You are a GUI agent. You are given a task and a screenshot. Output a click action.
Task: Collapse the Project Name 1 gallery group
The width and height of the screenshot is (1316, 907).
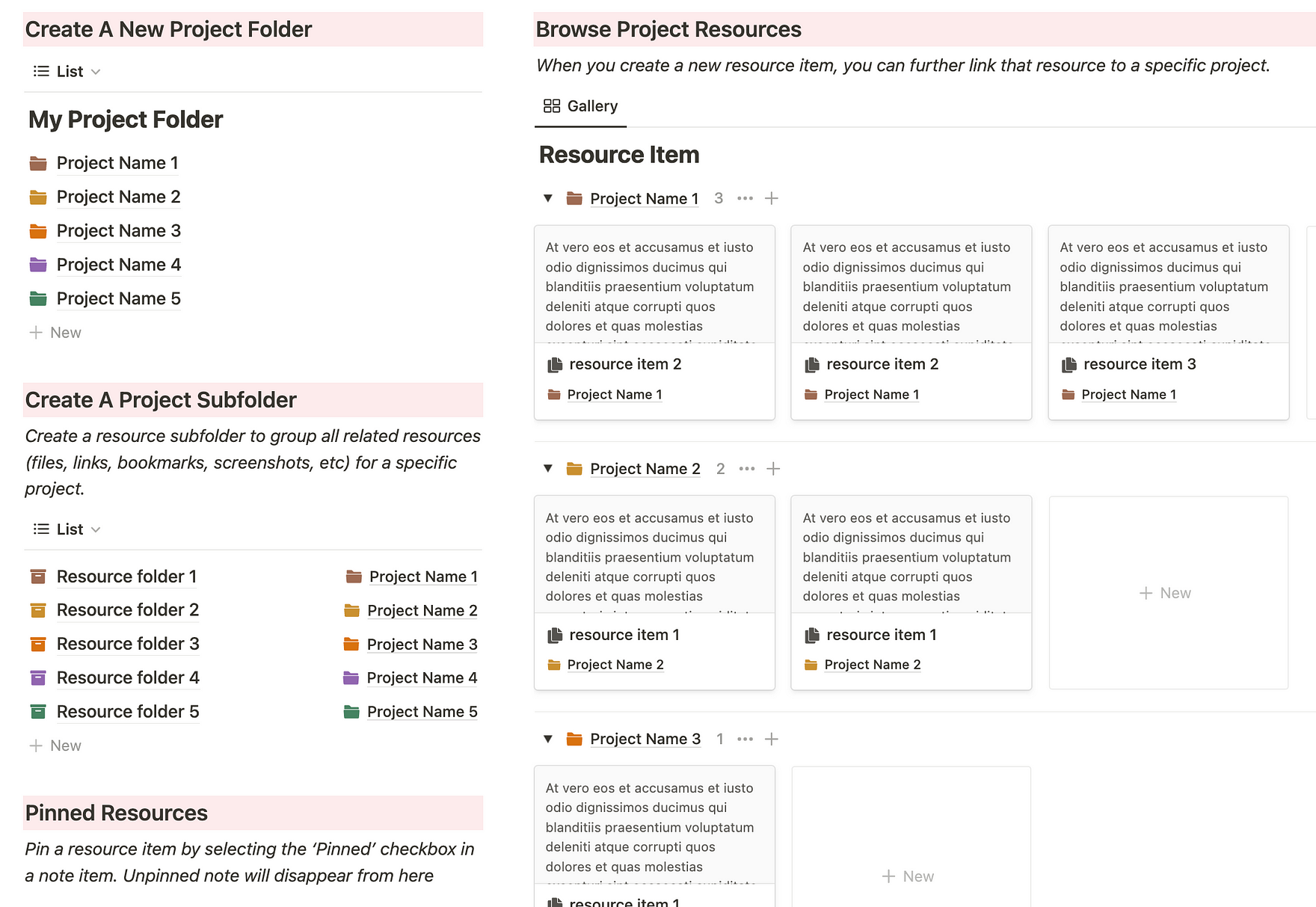tap(548, 199)
